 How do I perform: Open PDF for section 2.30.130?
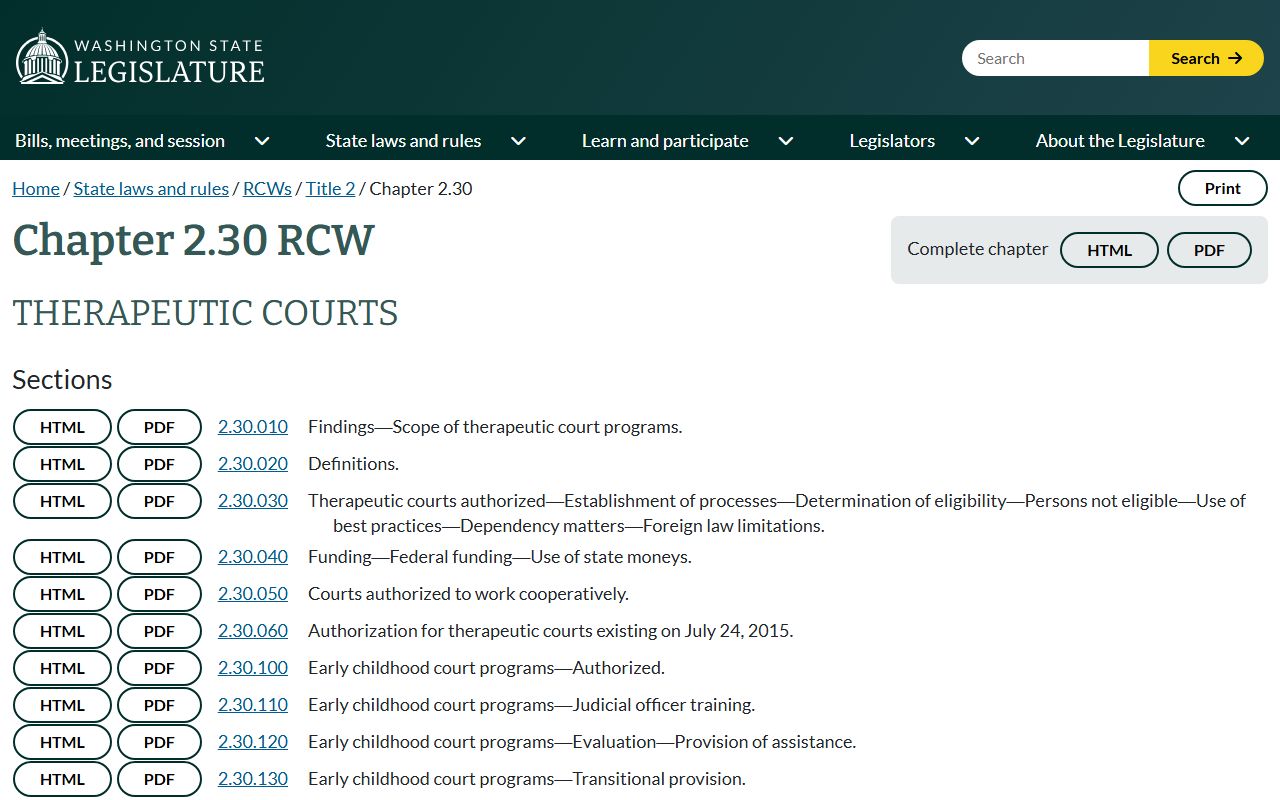(159, 779)
